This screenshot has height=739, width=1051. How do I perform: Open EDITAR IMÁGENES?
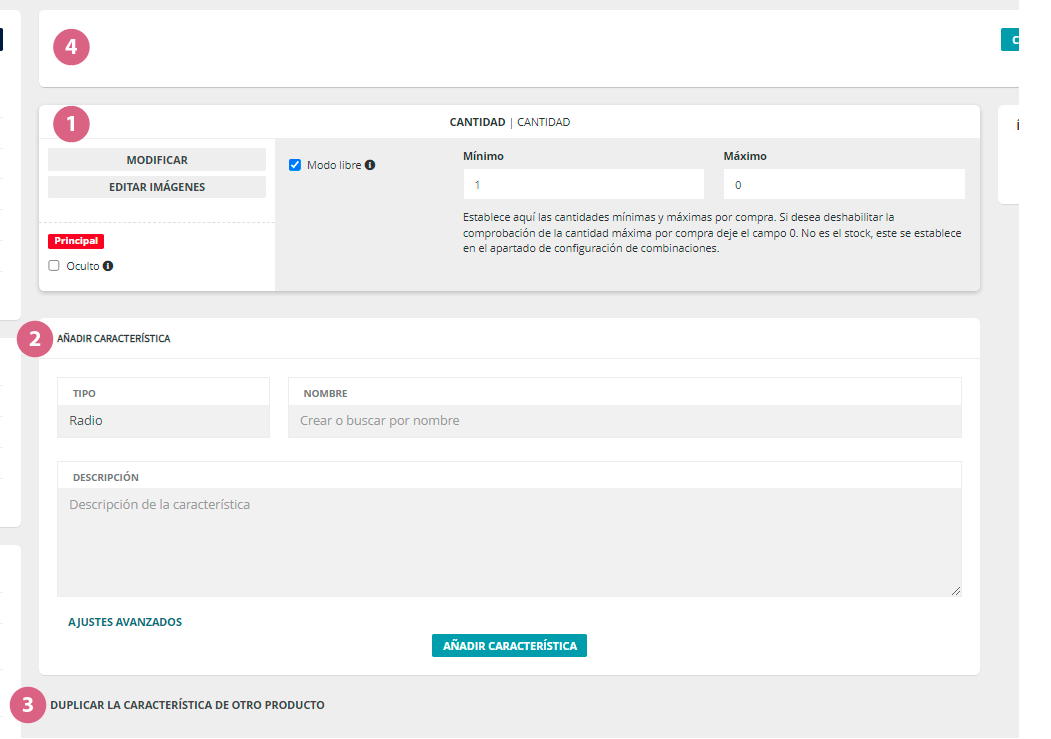(157, 187)
